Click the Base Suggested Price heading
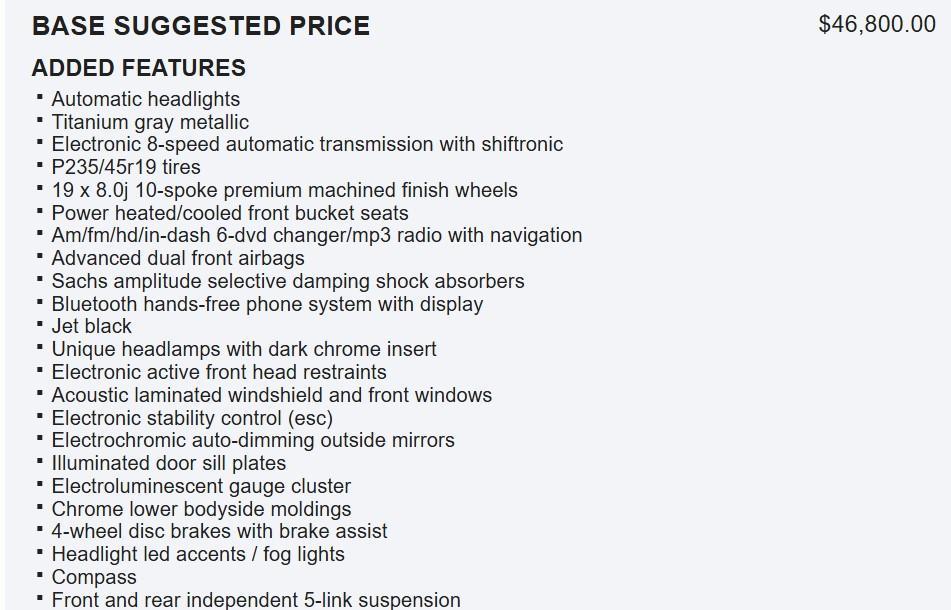The image size is (951, 610). click(201, 26)
